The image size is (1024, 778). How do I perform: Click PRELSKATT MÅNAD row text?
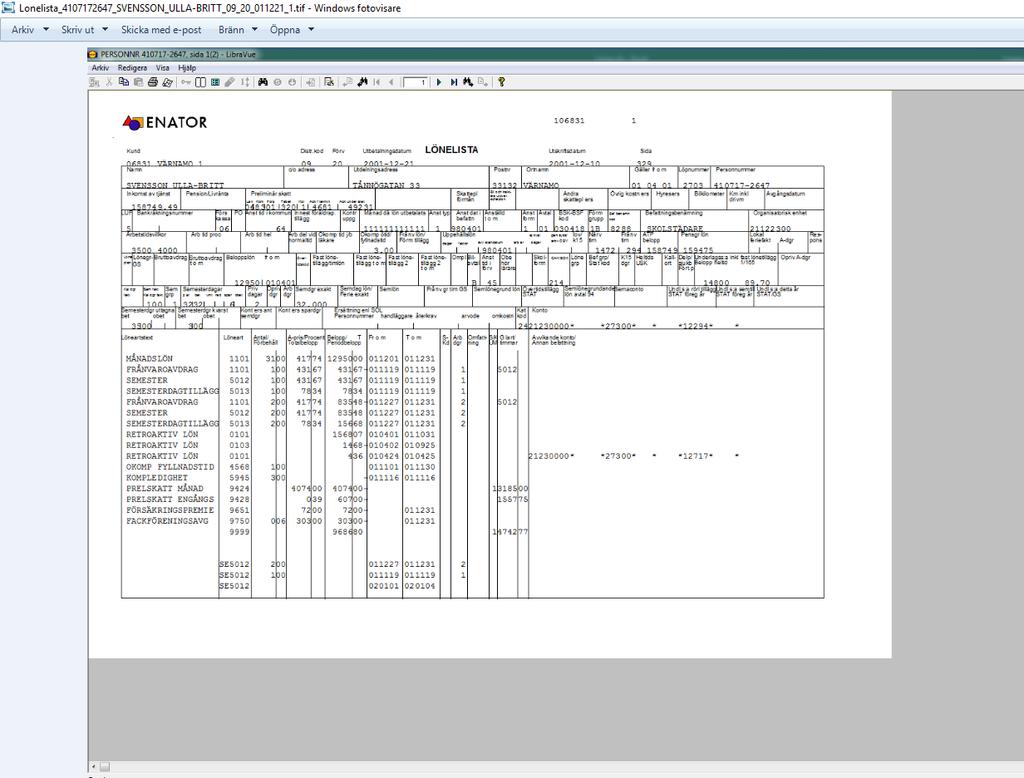[165, 488]
